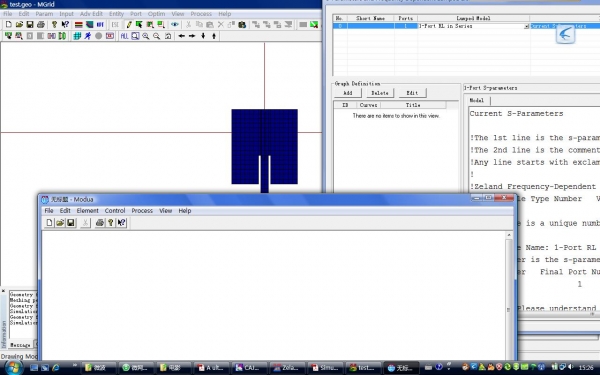Click the save icon in the Modua toolbar
This screenshot has height=375, width=600.
(71, 223)
